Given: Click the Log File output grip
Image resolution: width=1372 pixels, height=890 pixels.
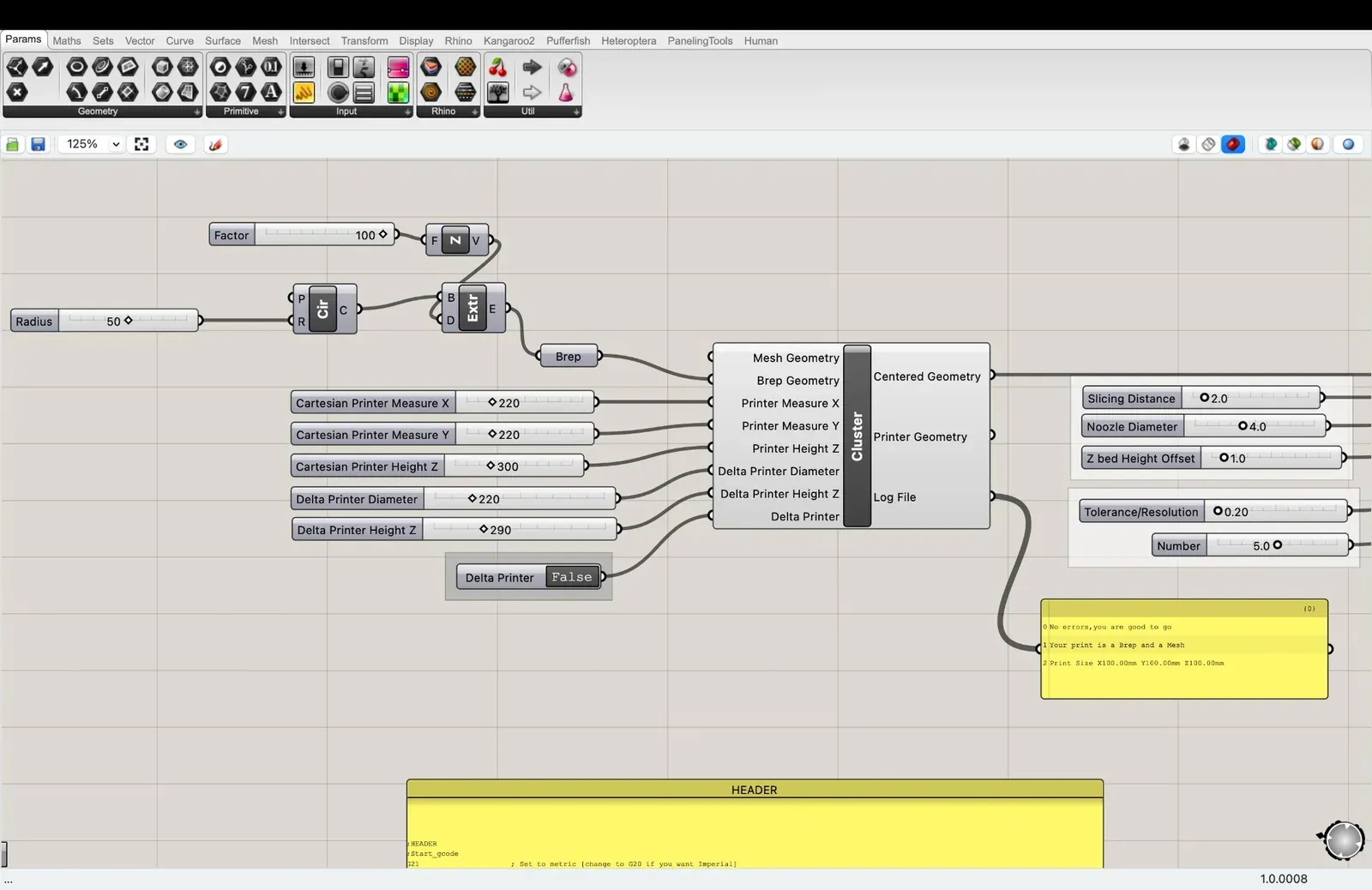Looking at the screenshot, I should point(992,496).
